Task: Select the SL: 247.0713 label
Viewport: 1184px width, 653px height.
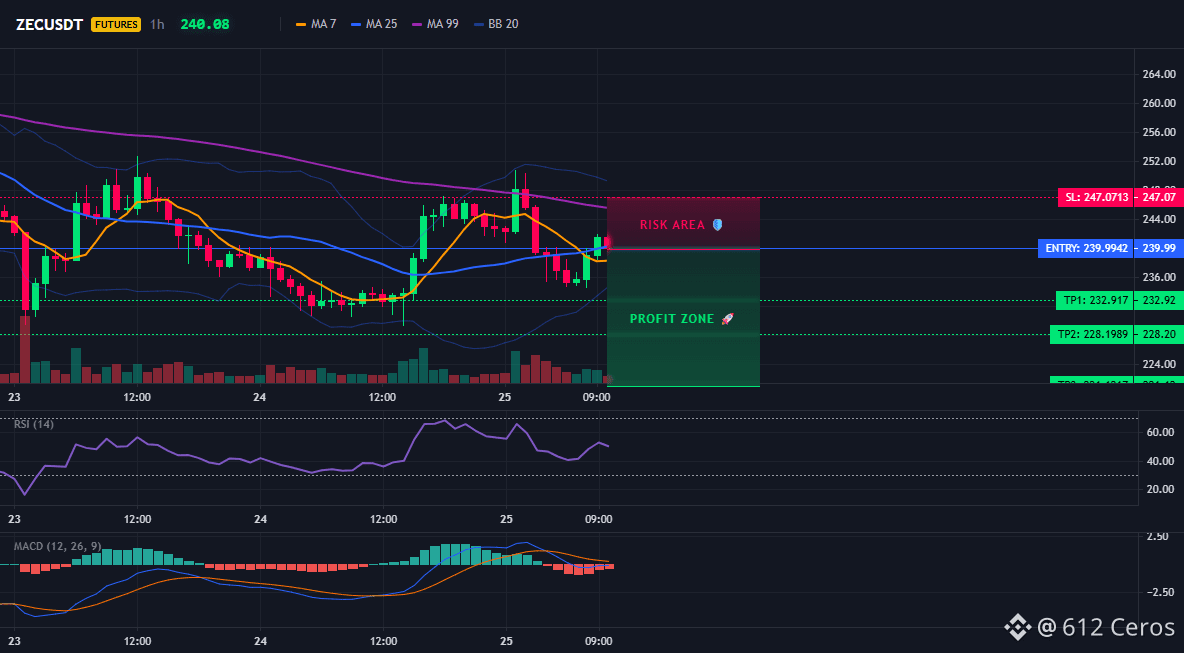Action: click(x=1096, y=197)
